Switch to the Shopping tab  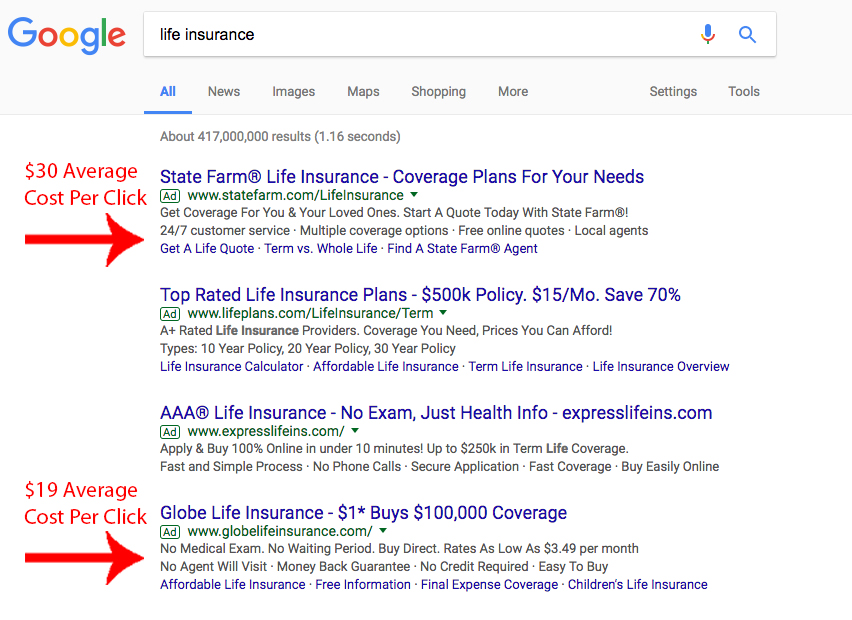[438, 91]
